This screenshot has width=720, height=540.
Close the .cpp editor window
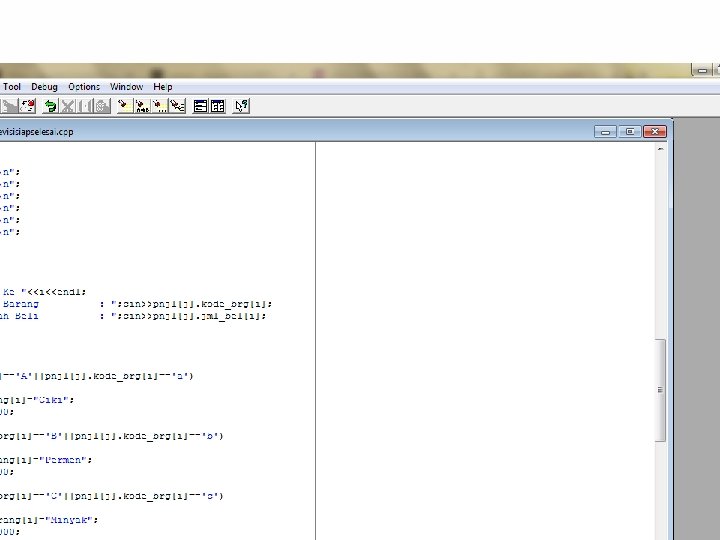pos(655,132)
